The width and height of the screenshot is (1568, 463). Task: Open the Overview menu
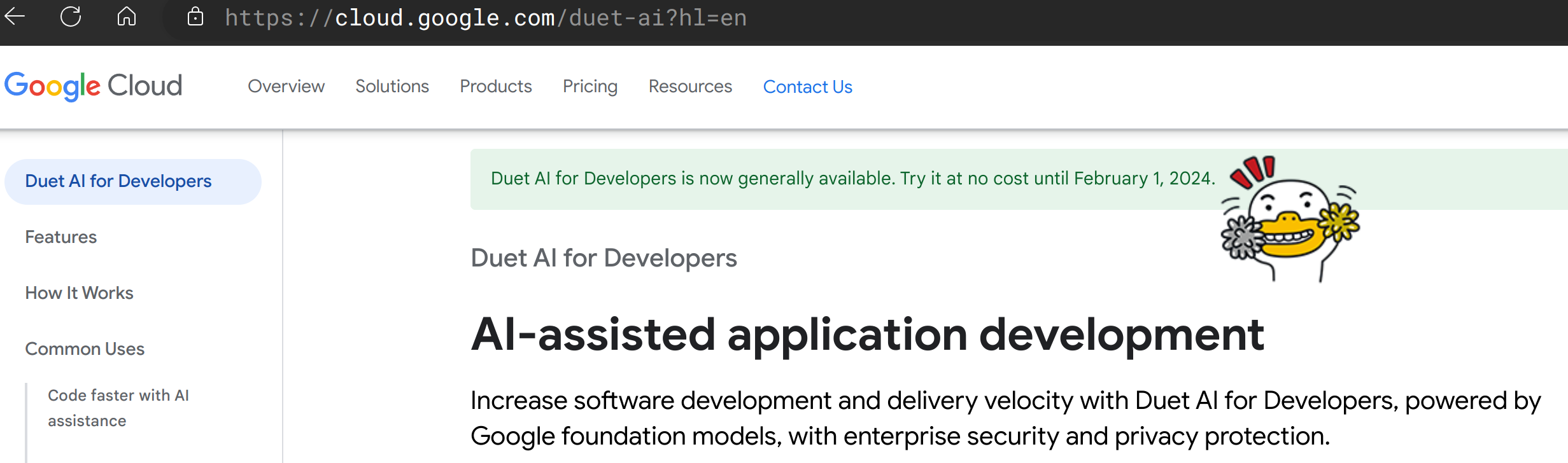tap(286, 86)
